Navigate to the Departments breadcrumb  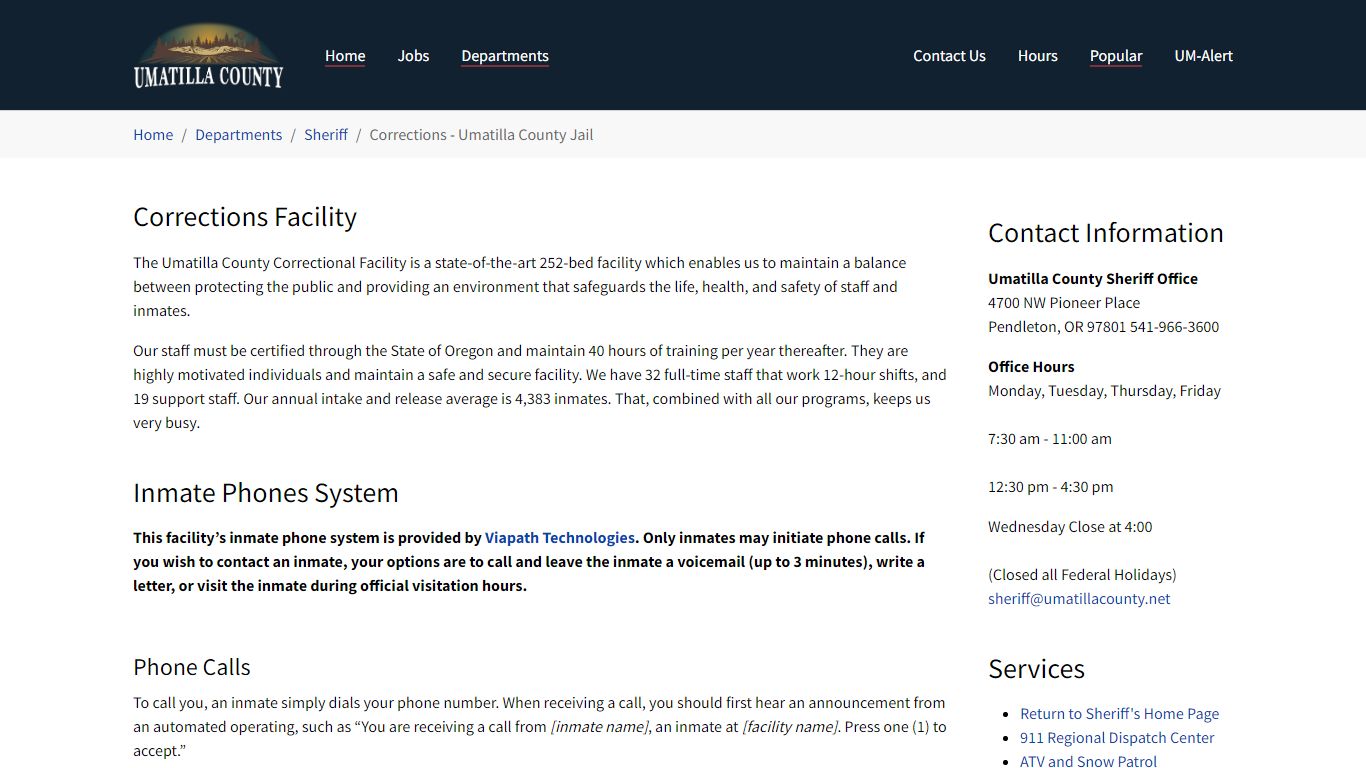(x=238, y=135)
